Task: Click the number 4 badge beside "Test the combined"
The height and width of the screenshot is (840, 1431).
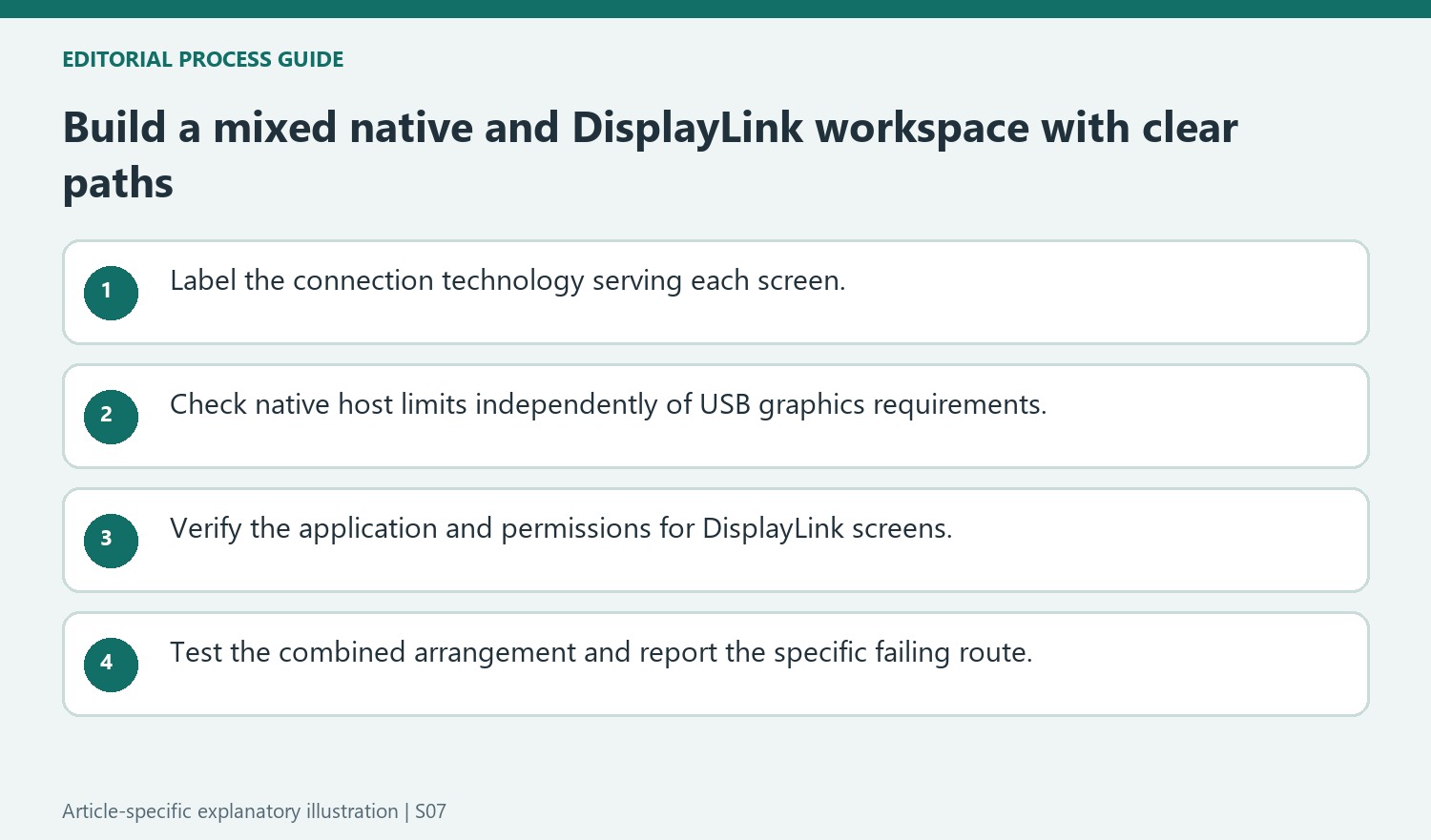Action: 111,665
